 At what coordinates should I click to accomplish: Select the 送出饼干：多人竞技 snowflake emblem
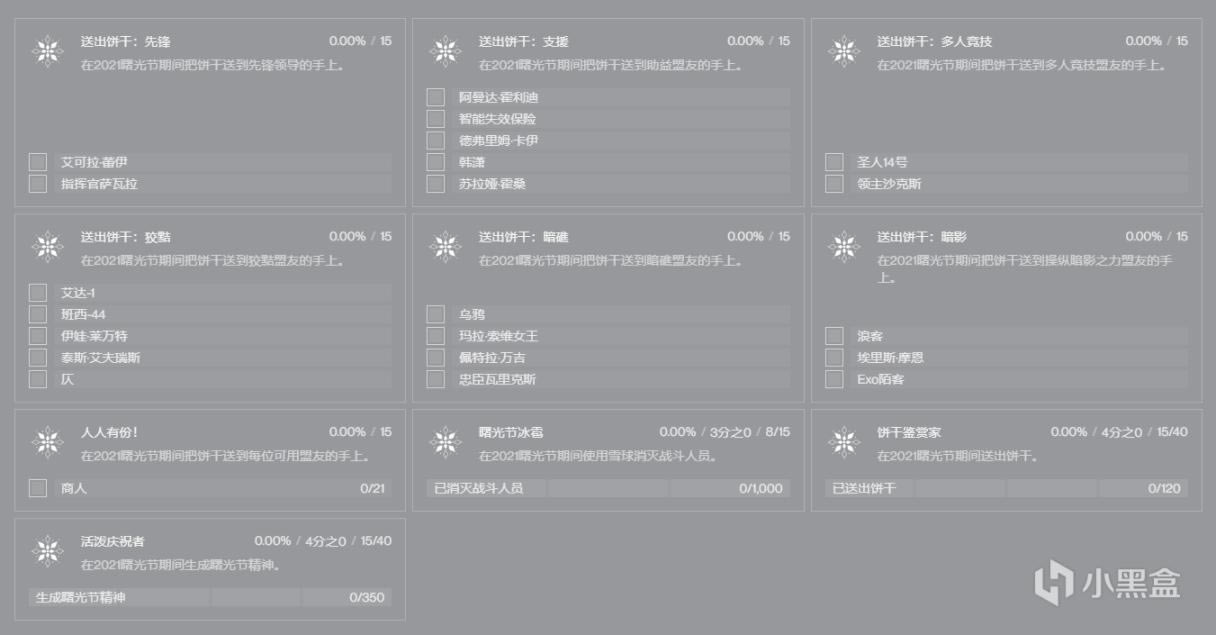(x=844, y=51)
